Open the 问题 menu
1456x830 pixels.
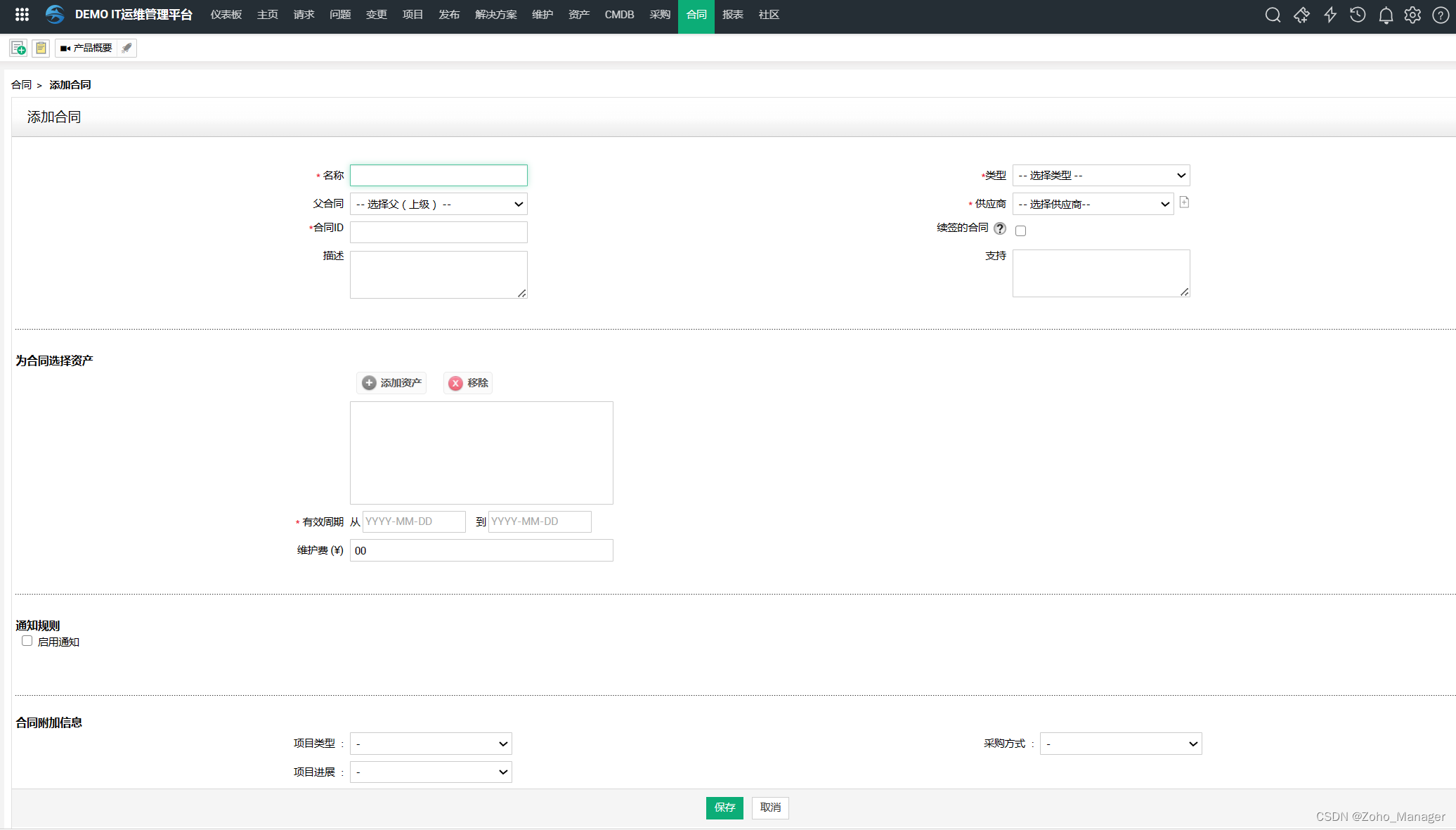tap(340, 15)
